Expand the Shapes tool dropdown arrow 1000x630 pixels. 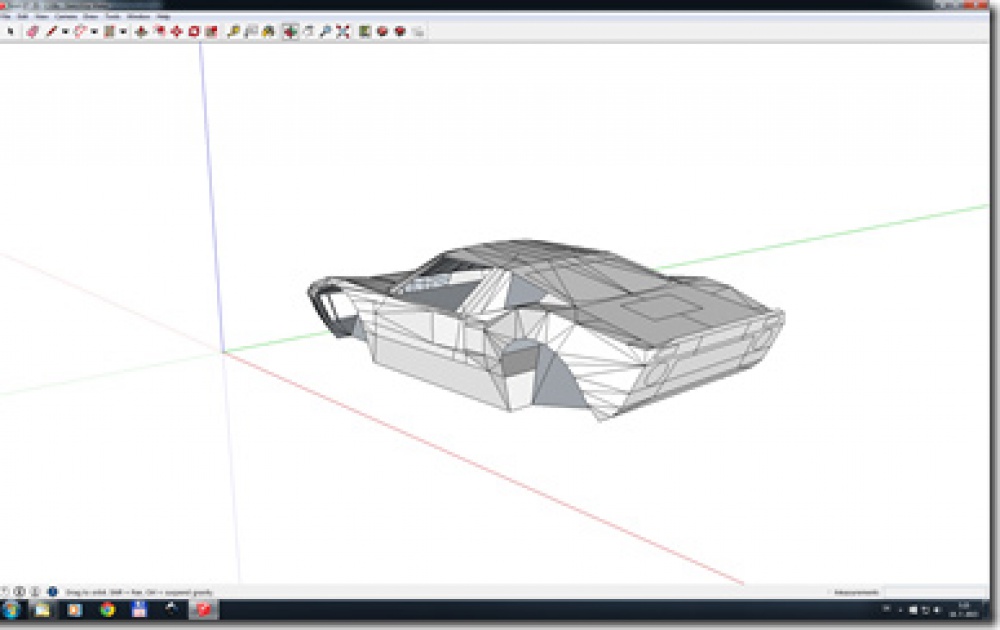coord(122,31)
